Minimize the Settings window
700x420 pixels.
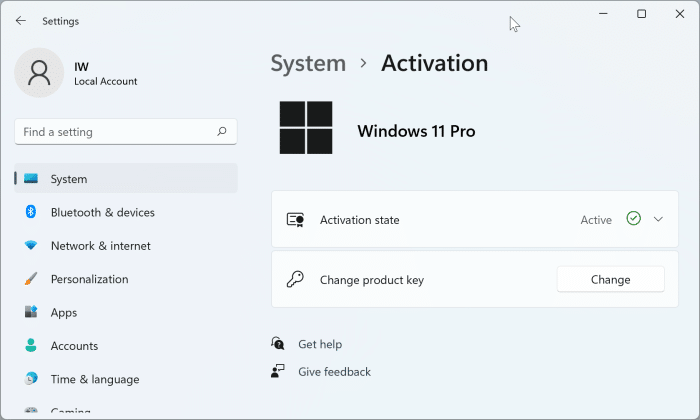click(x=603, y=14)
